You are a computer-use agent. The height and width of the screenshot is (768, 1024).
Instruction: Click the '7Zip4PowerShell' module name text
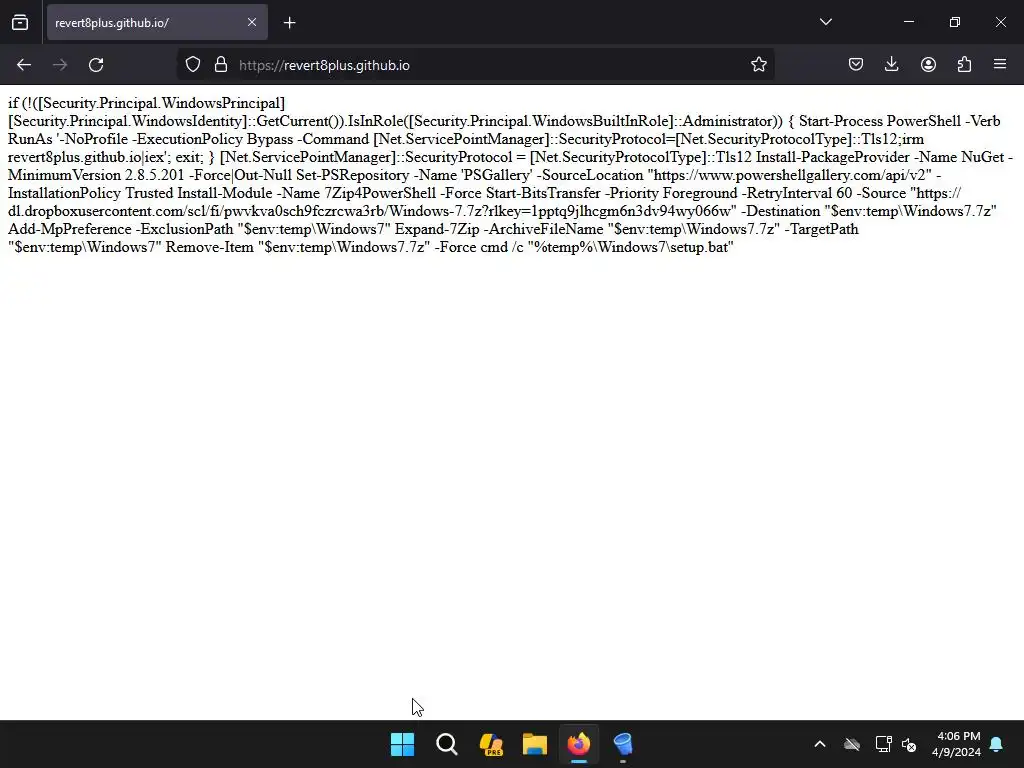[380, 193]
